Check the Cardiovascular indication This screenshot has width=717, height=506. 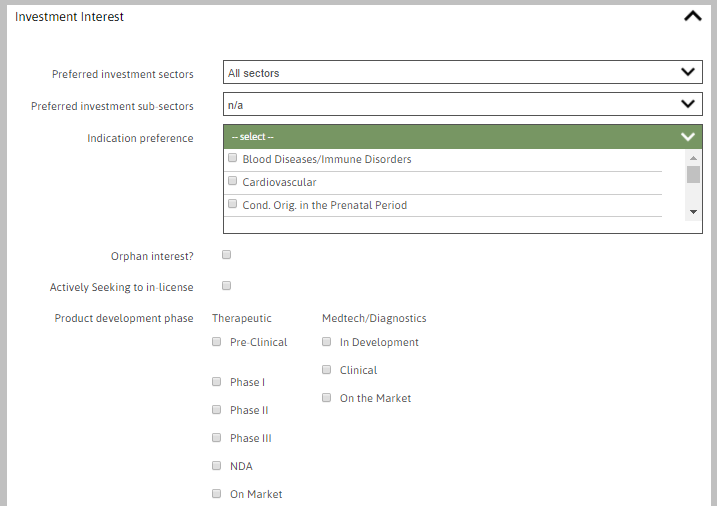(233, 182)
